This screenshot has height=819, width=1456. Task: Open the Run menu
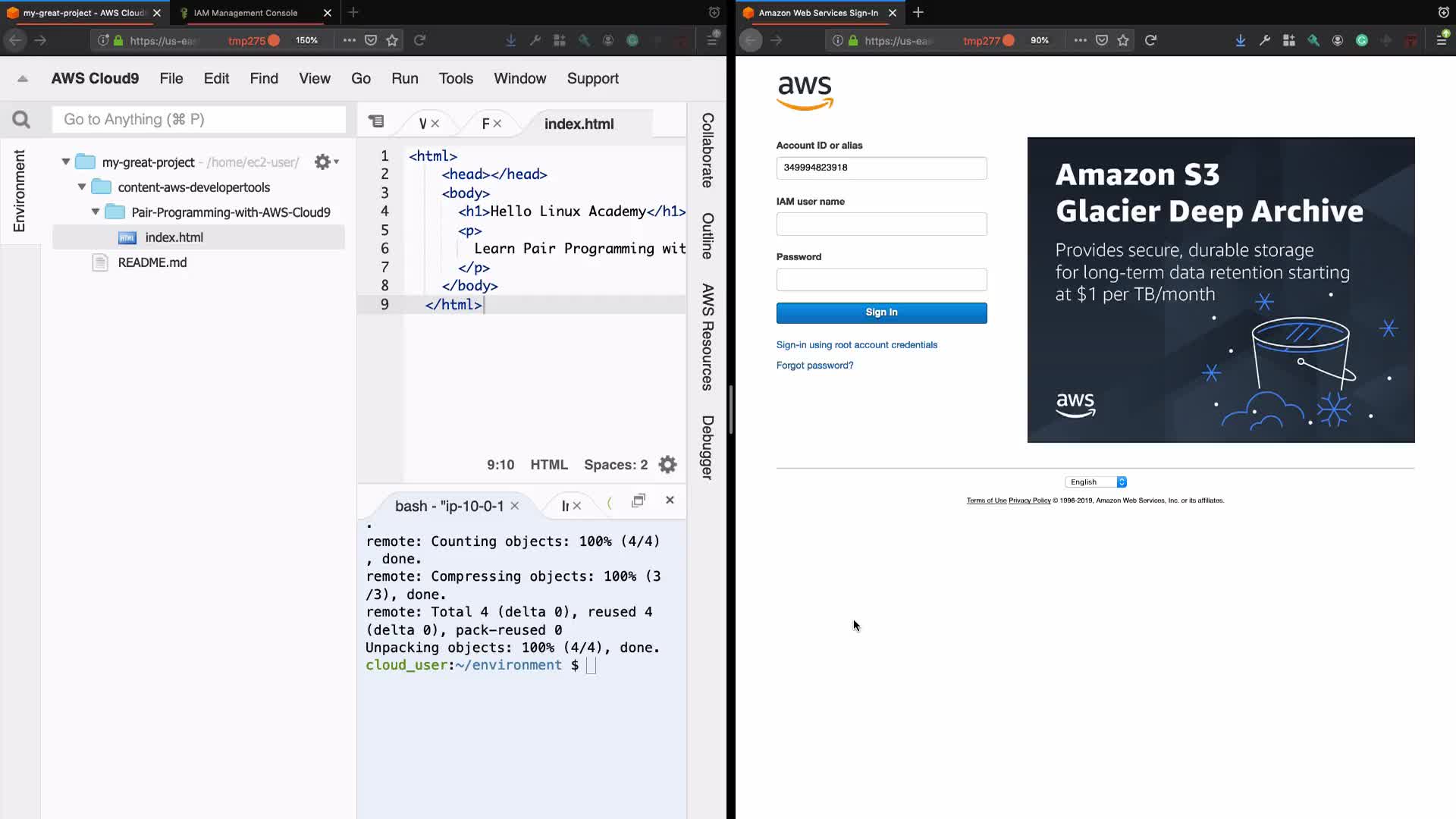point(404,78)
